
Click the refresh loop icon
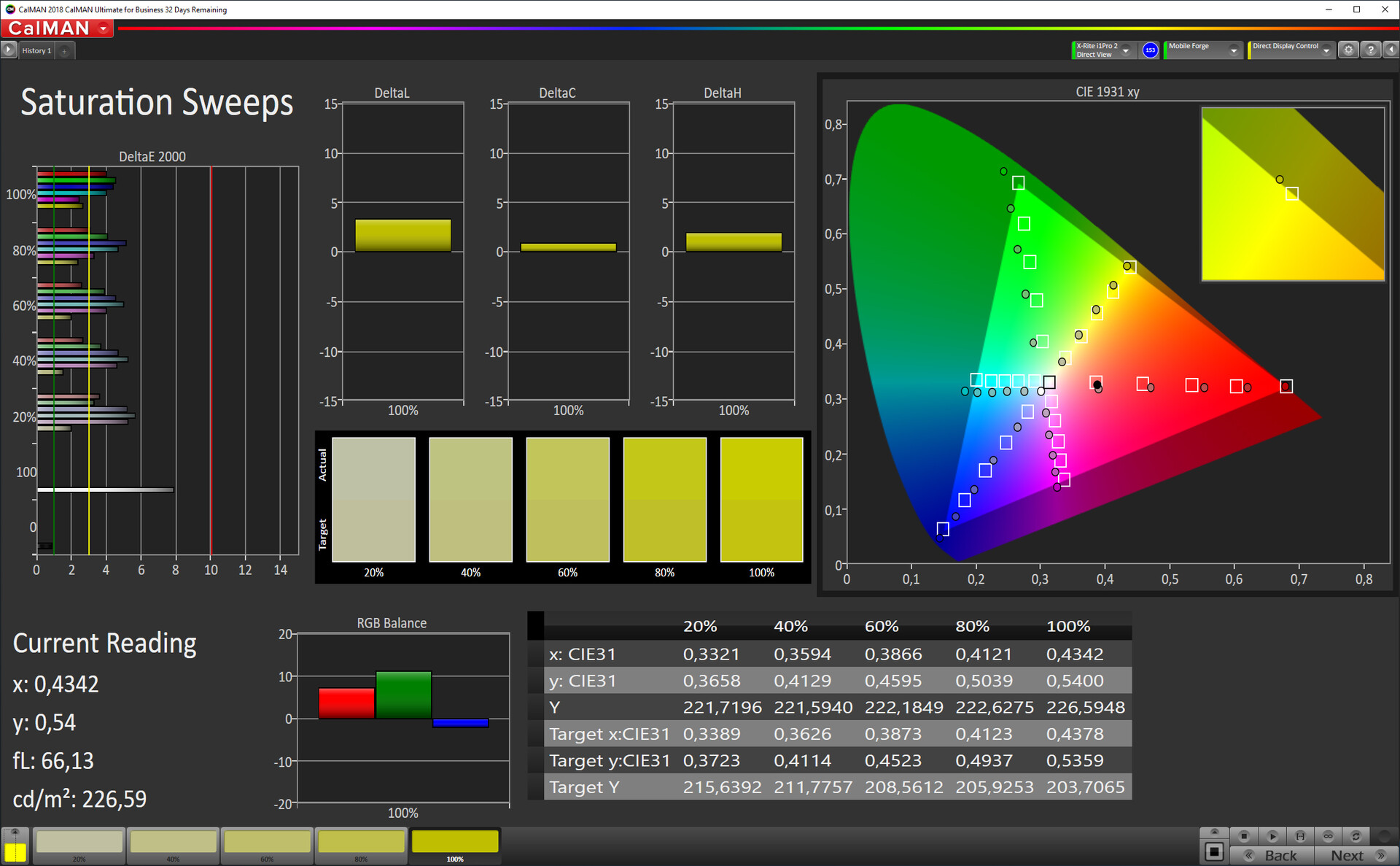click(1356, 836)
